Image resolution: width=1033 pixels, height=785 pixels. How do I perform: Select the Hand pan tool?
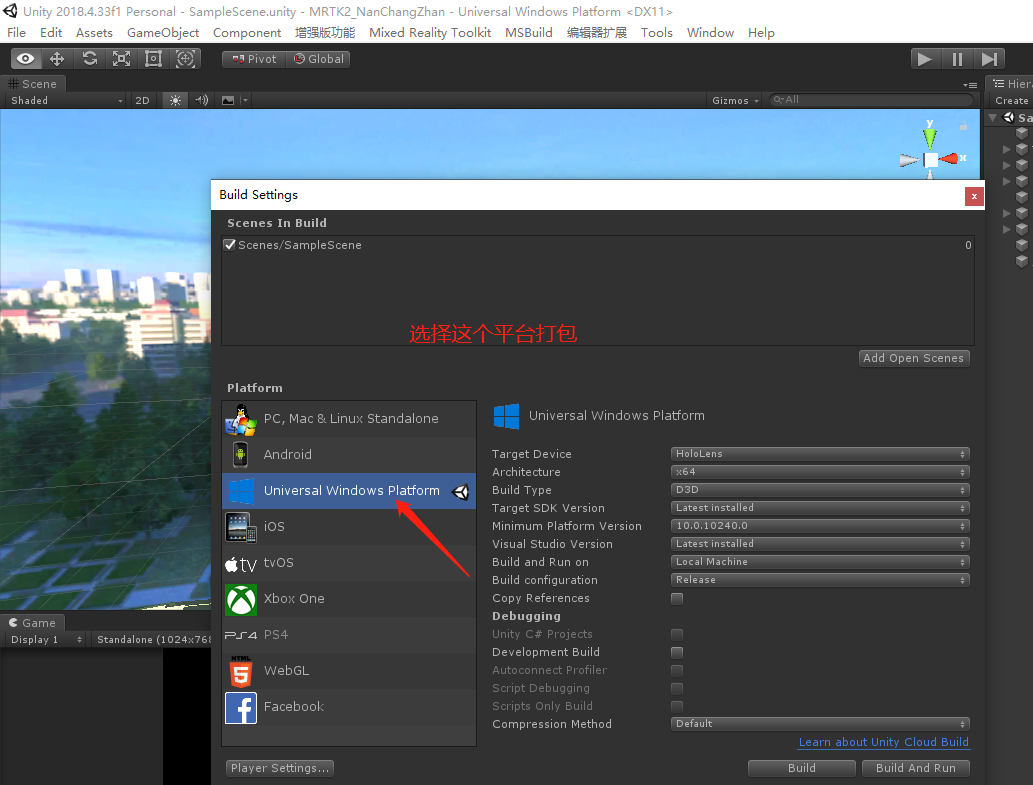(x=26, y=59)
